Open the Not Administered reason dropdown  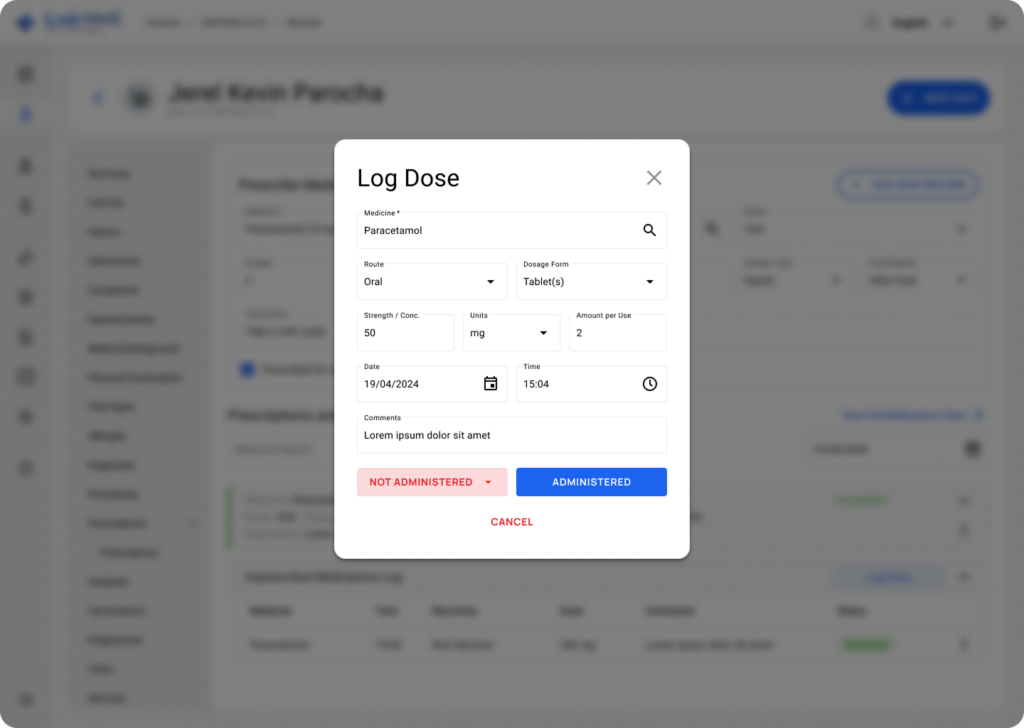pyautogui.click(x=488, y=482)
